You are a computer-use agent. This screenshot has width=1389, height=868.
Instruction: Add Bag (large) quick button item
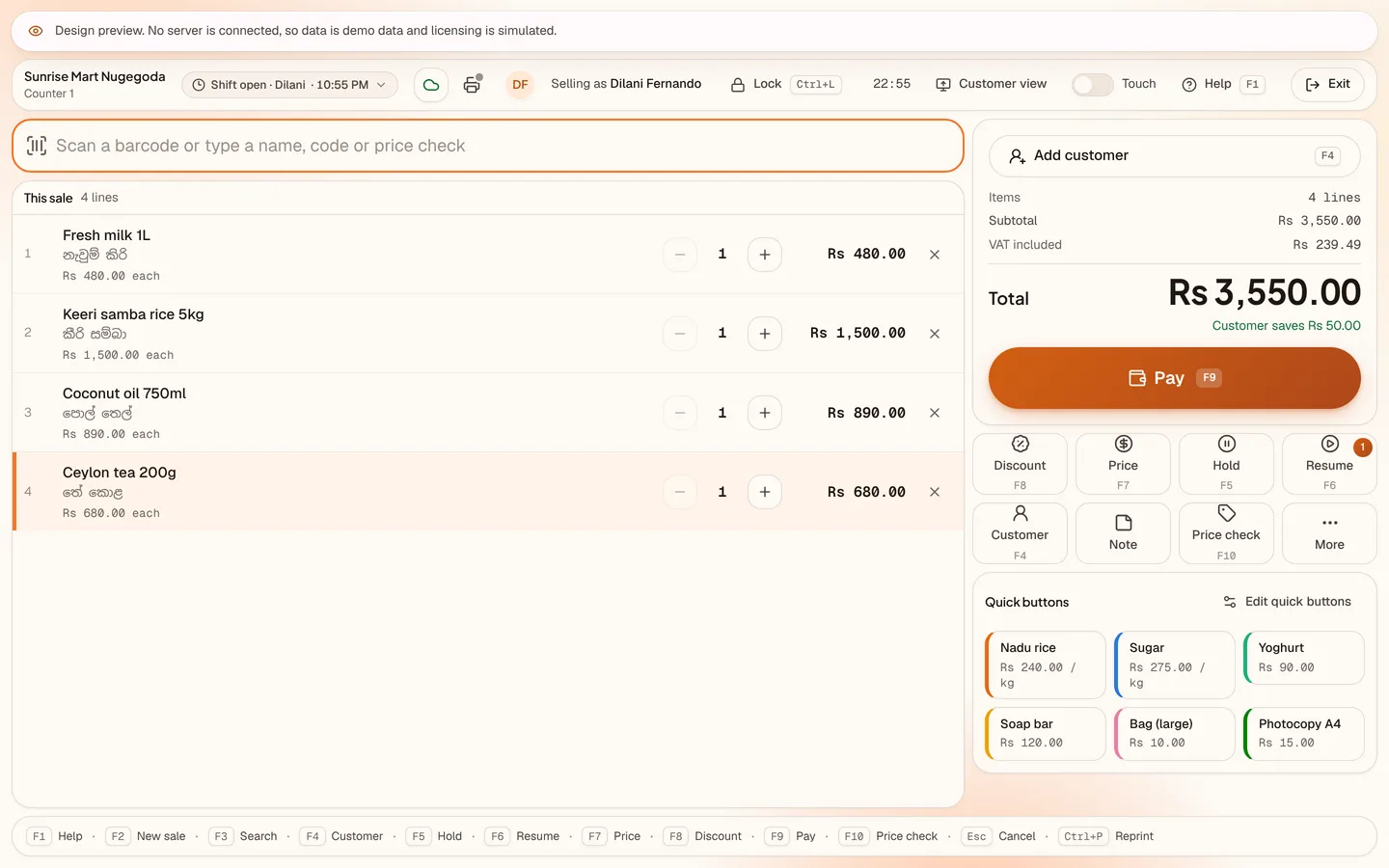pyautogui.click(x=1175, y=734)
